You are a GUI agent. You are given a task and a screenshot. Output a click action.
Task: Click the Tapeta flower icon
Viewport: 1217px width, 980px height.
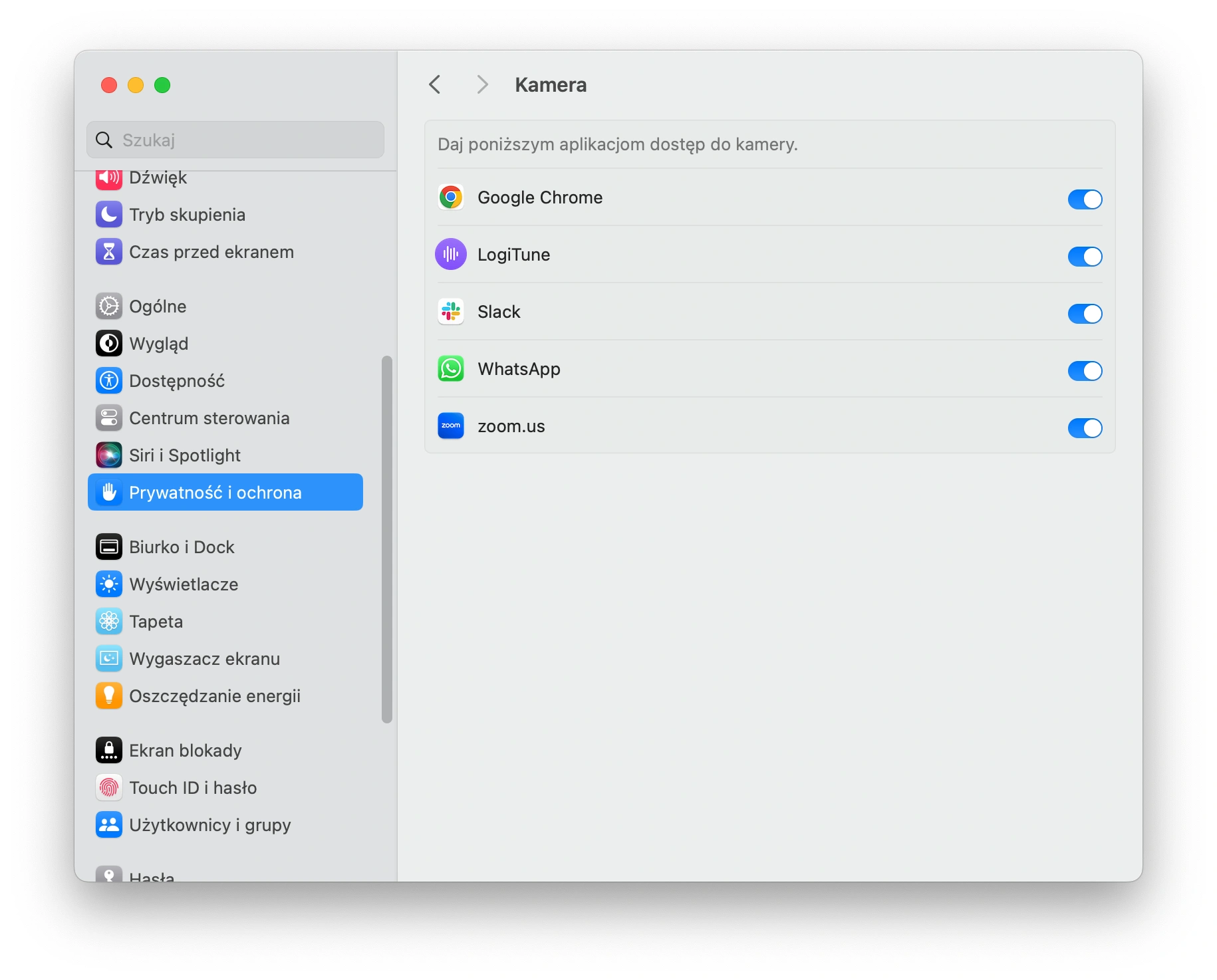[x=109, y=622]
